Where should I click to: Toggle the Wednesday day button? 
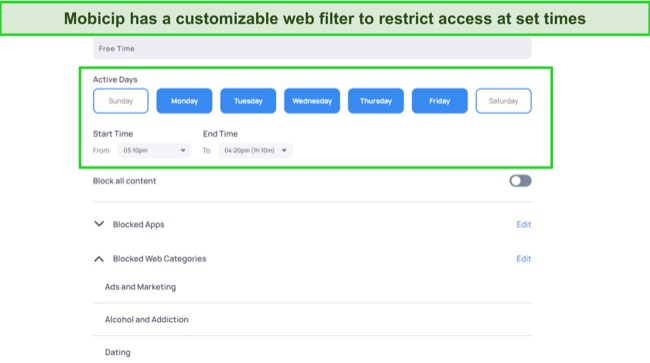coord(312,101)
